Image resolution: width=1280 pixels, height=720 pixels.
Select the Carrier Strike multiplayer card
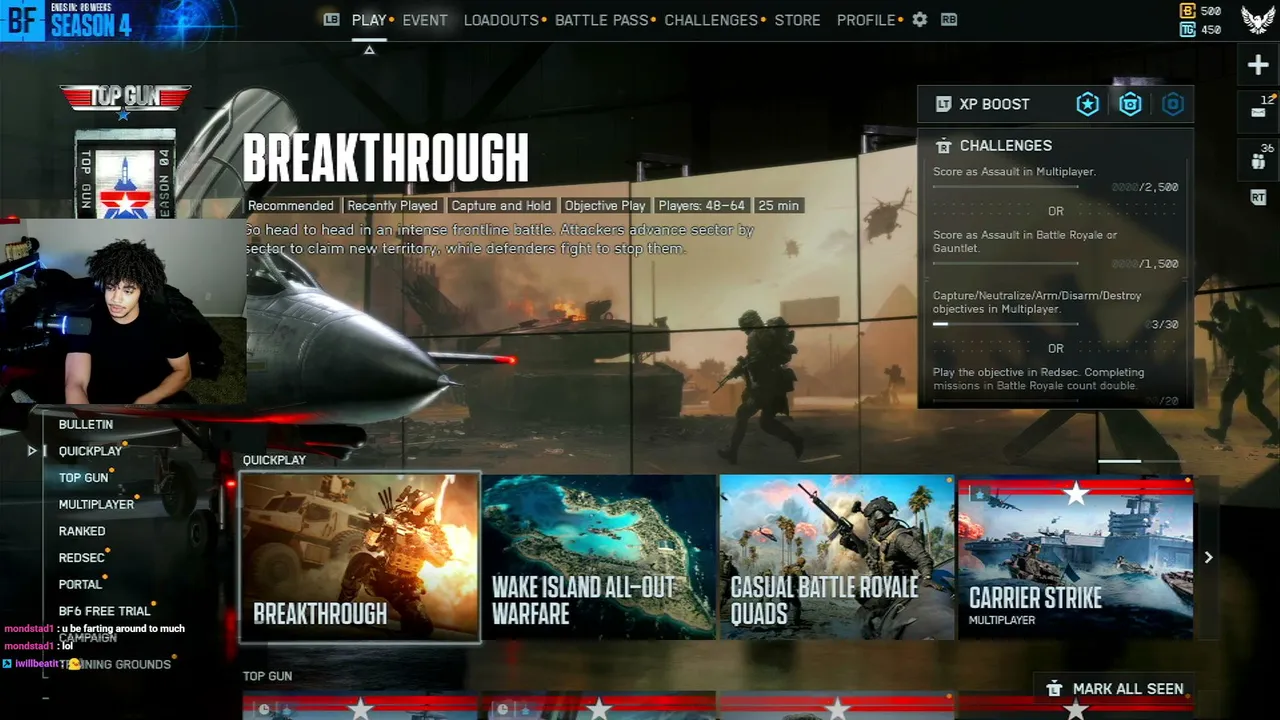1075,557
